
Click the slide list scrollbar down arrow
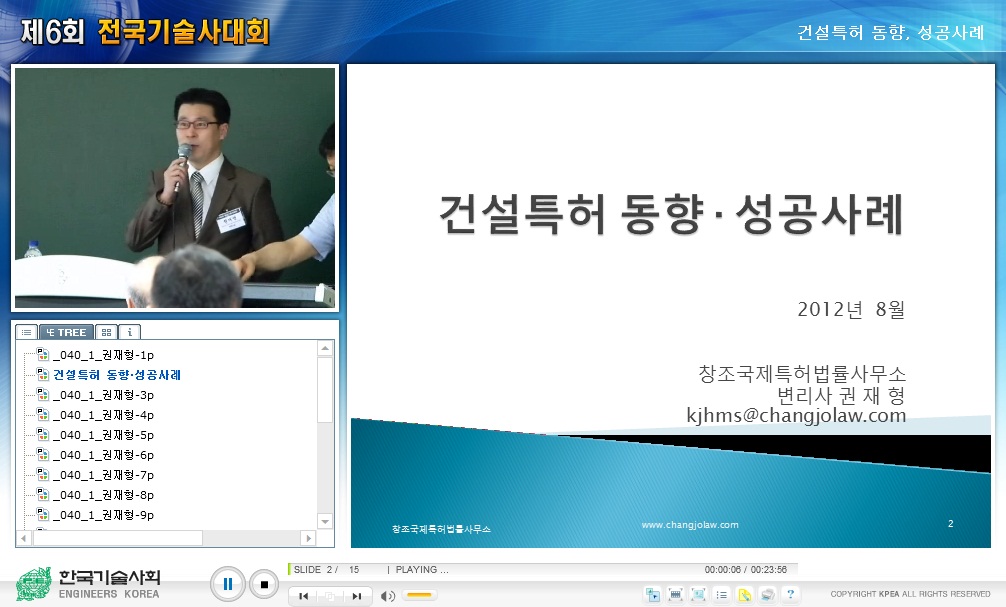(x=324, y=521)
